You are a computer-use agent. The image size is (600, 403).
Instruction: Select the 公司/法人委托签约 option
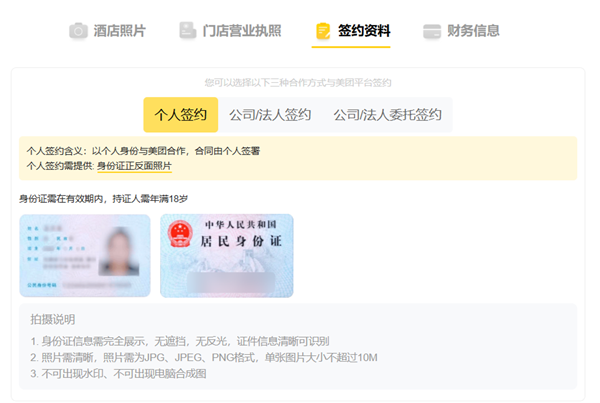[387, 115]
